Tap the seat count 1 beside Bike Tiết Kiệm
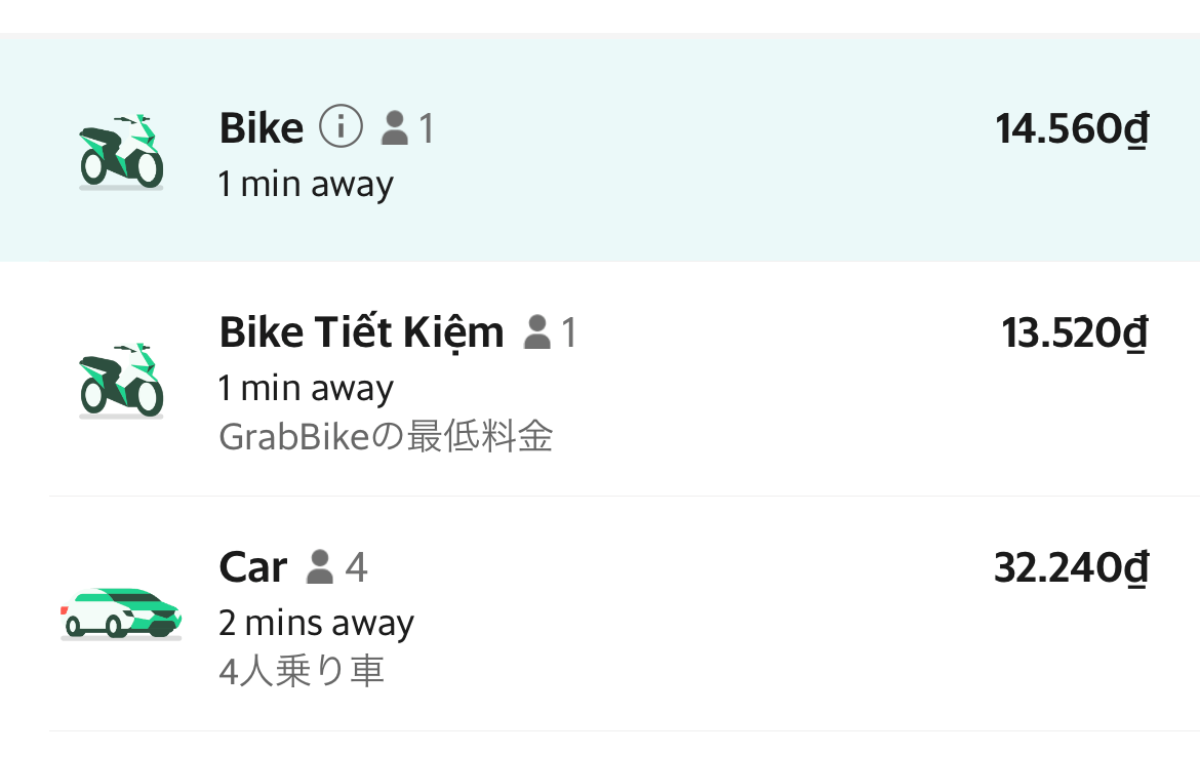 click(x=568, y=332)
